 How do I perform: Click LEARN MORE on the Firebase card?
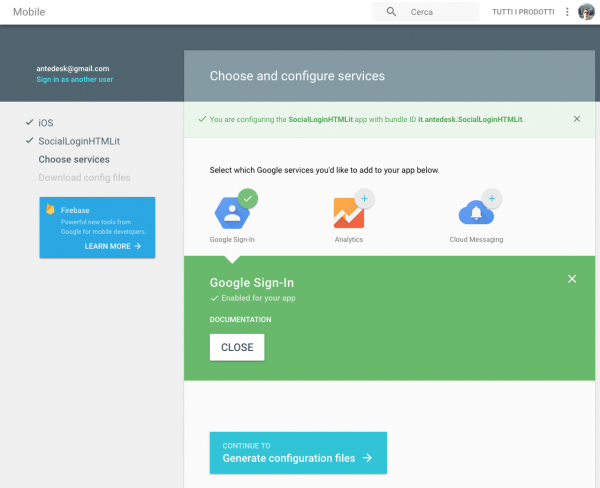point(112,246)
